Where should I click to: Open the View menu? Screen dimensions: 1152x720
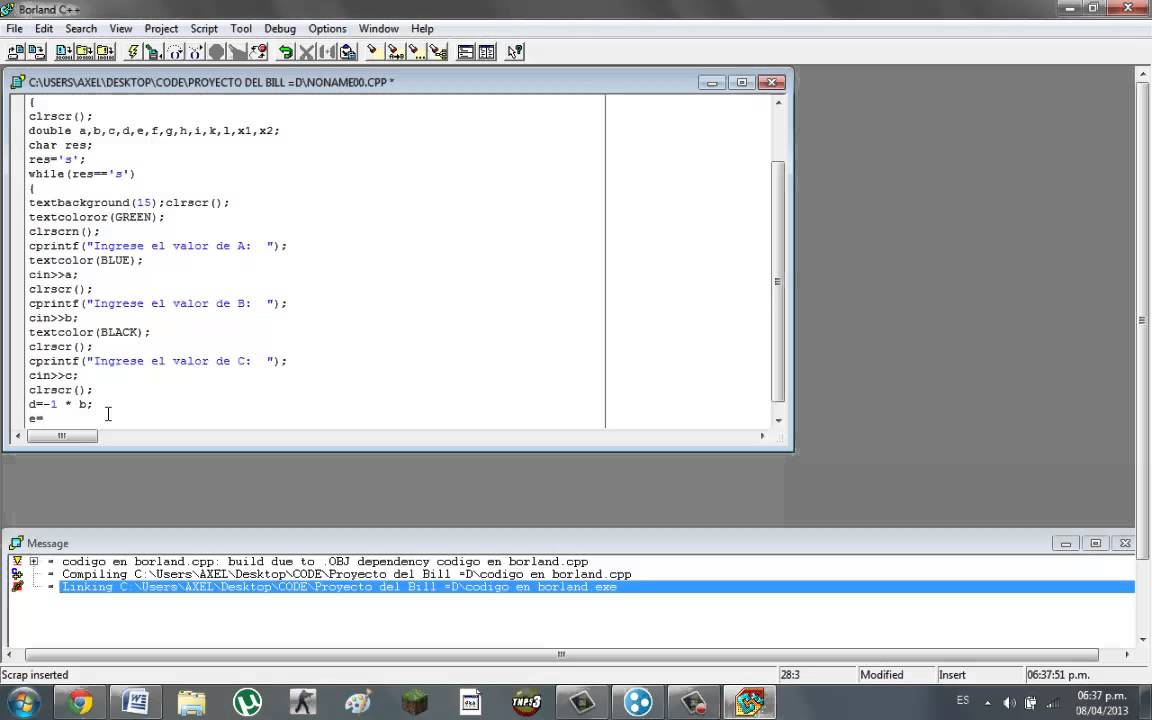[120, 29]
